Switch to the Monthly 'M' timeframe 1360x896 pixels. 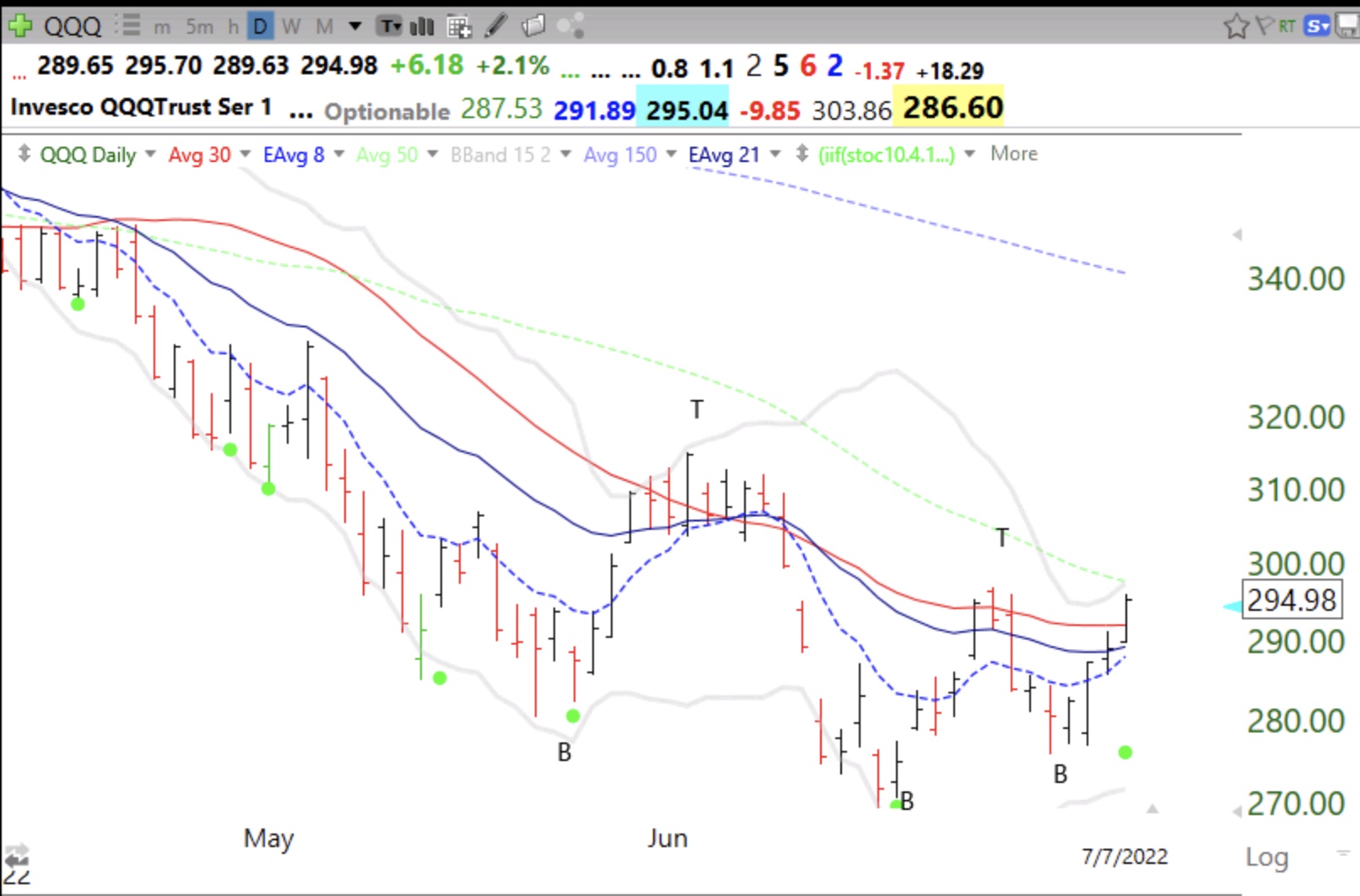click(324, 27)
